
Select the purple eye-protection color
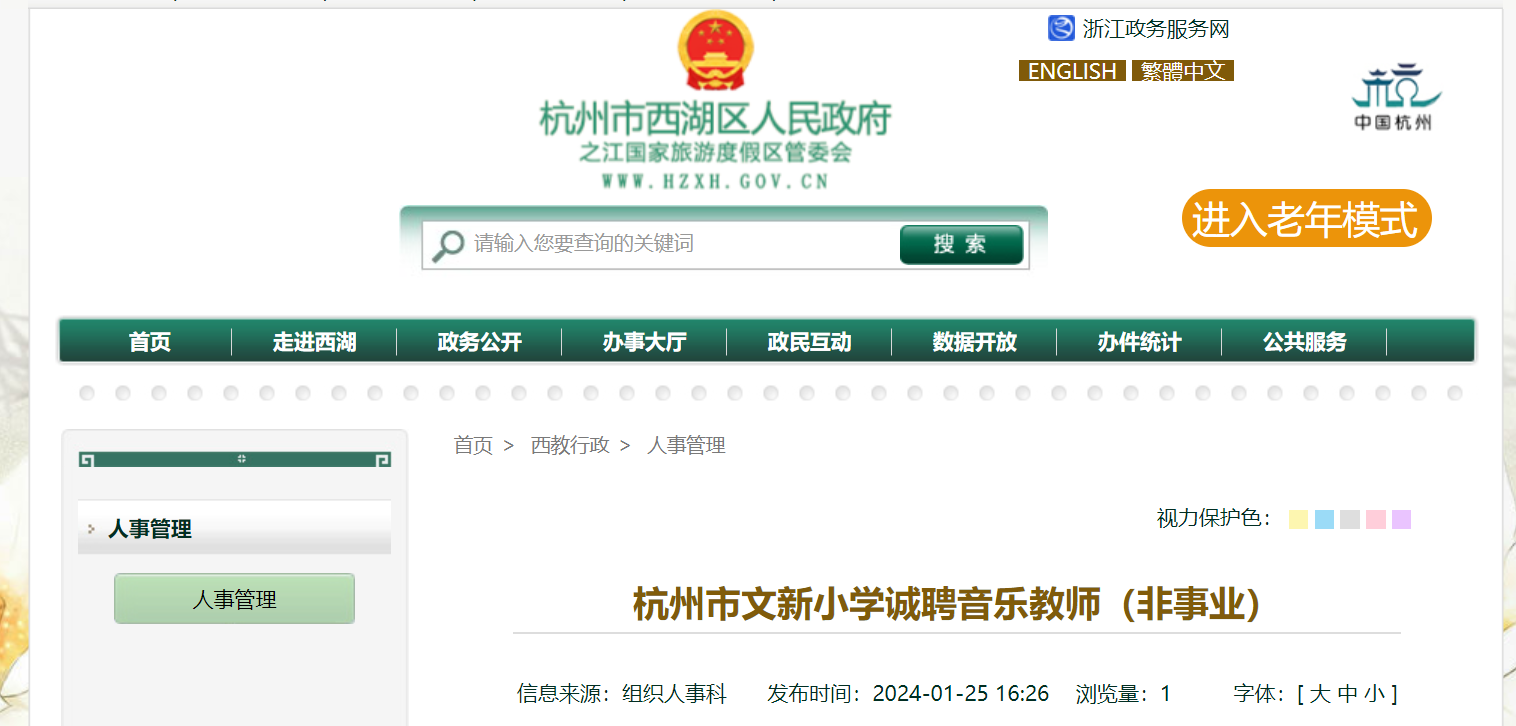1402,519
